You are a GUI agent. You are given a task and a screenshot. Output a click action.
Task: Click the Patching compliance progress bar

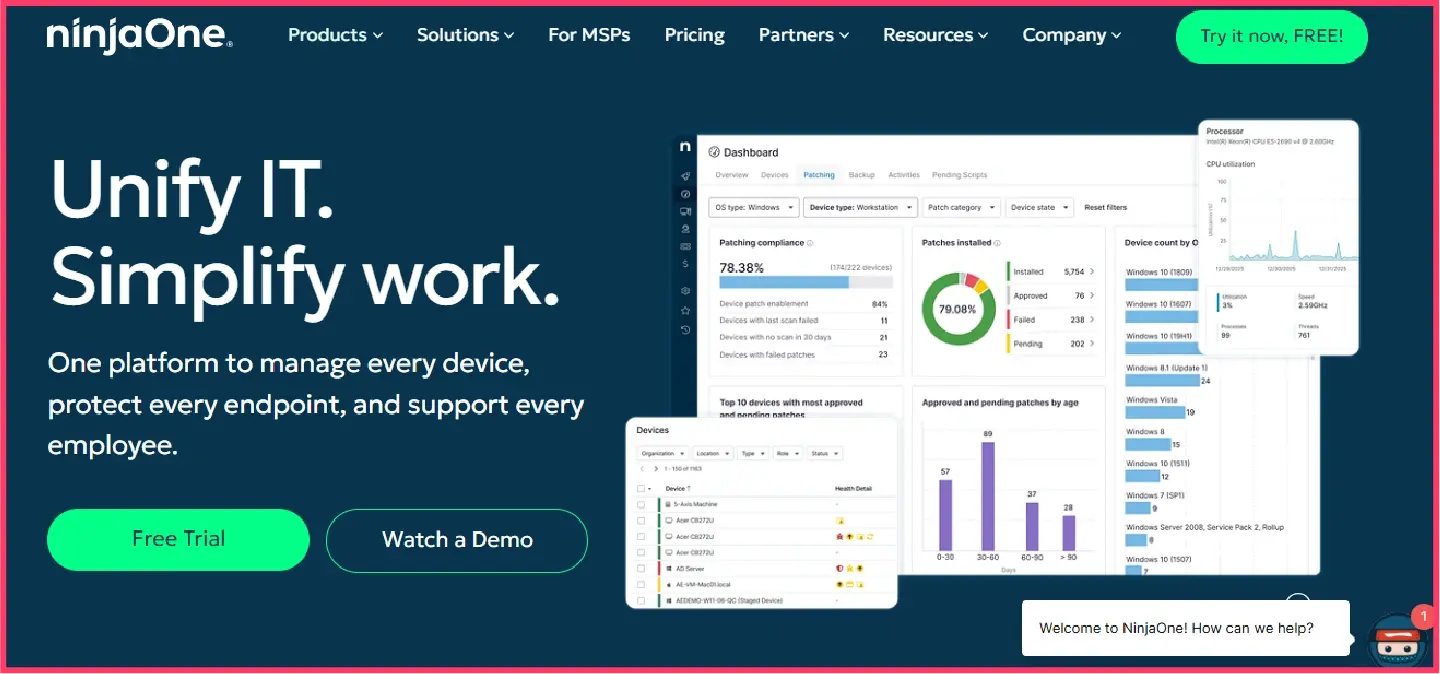tap(805, 282)
